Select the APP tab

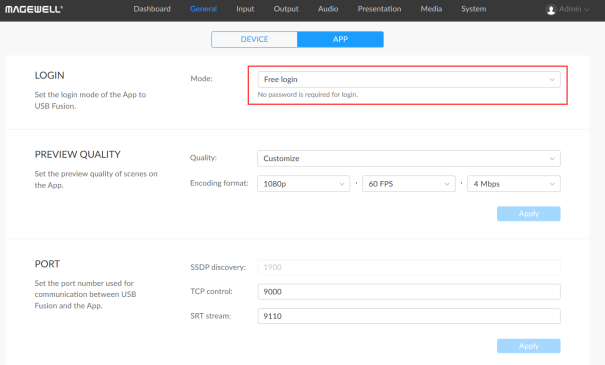[340, 39]
